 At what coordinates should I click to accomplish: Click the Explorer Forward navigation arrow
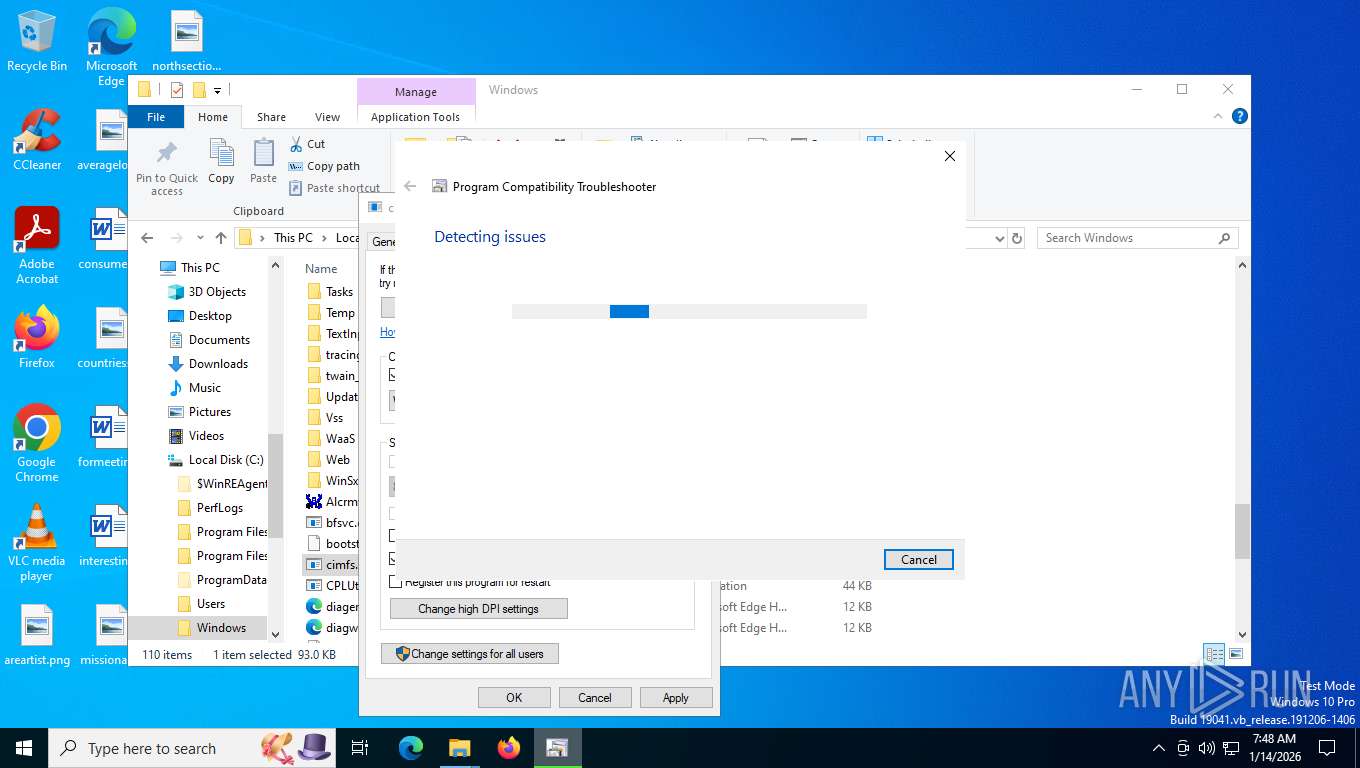click(x=177, y=238)
